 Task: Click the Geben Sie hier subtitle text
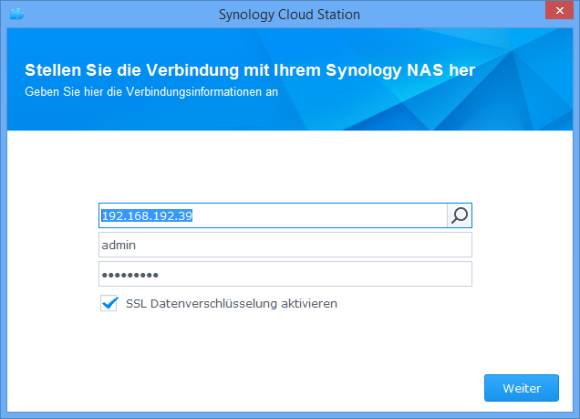pyautogui.click(x=151, y=91)
